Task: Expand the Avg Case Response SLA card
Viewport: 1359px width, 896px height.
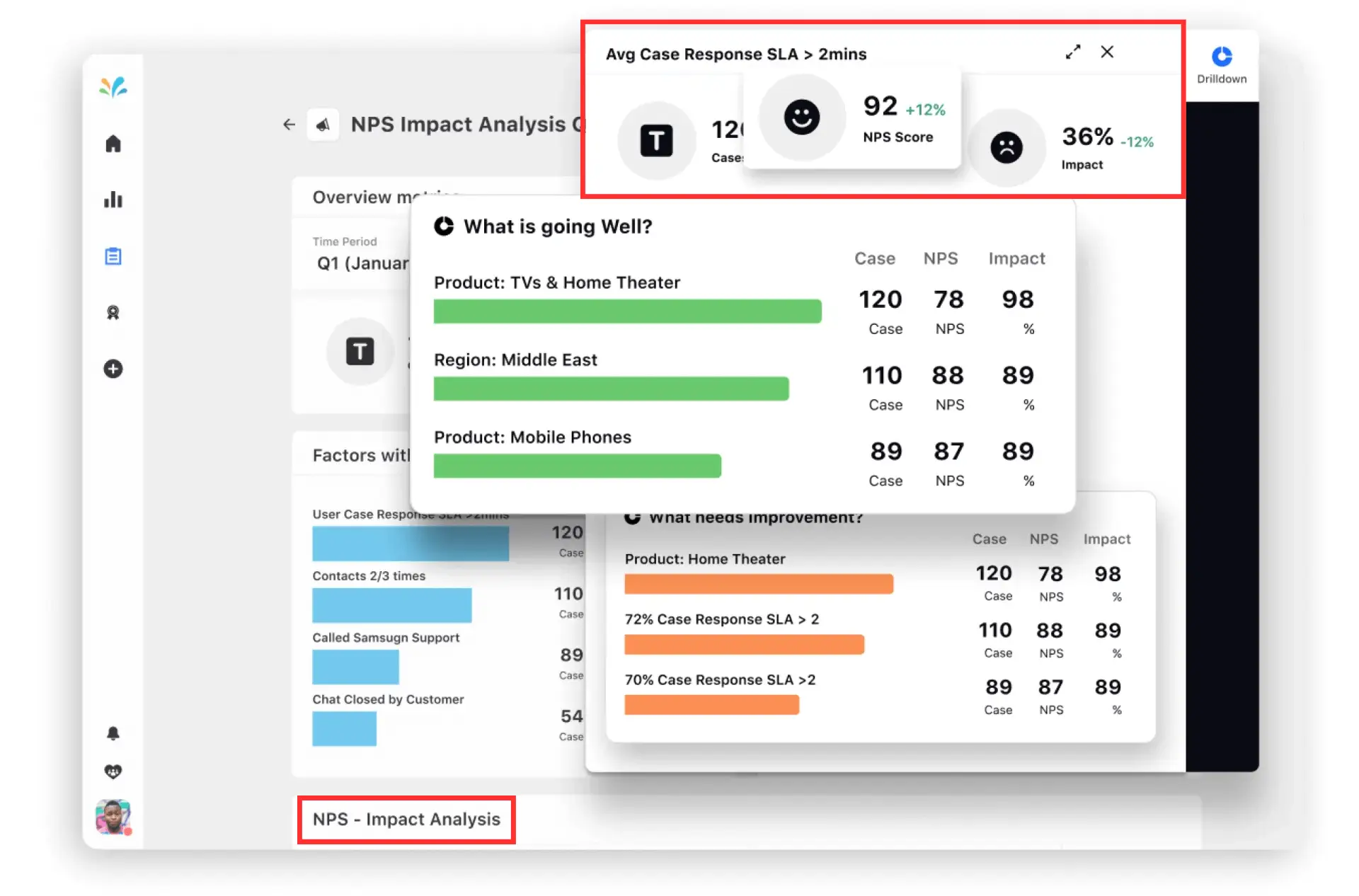Action: tap(1073, 52)
